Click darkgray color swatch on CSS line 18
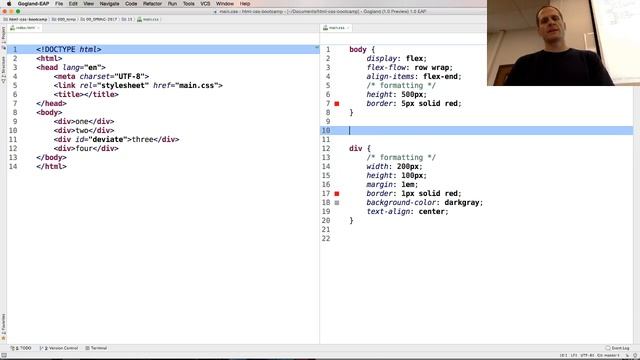 tap(337, 202)
